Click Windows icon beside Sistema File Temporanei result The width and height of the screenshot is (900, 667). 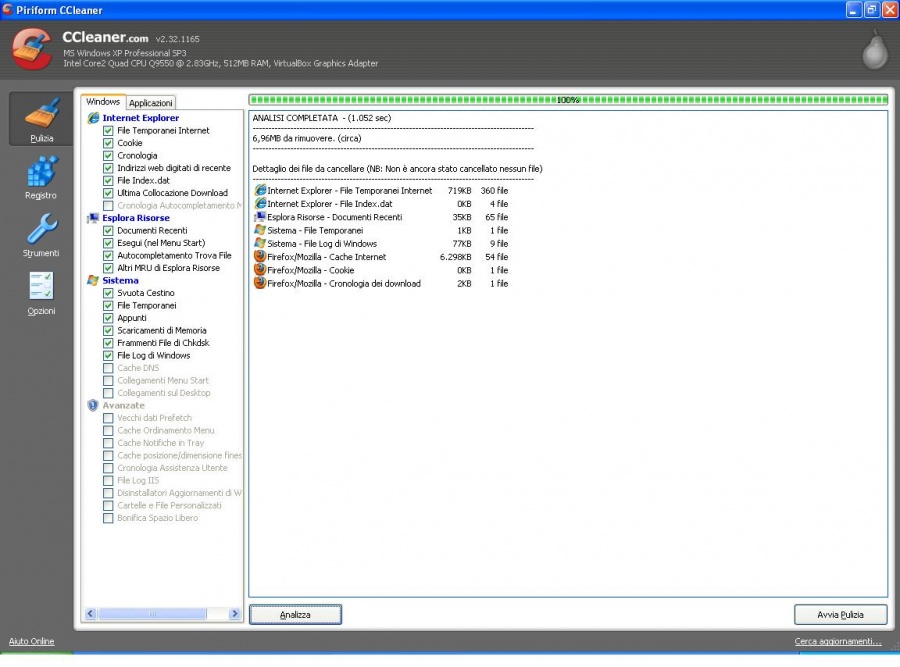coord(260,230)
